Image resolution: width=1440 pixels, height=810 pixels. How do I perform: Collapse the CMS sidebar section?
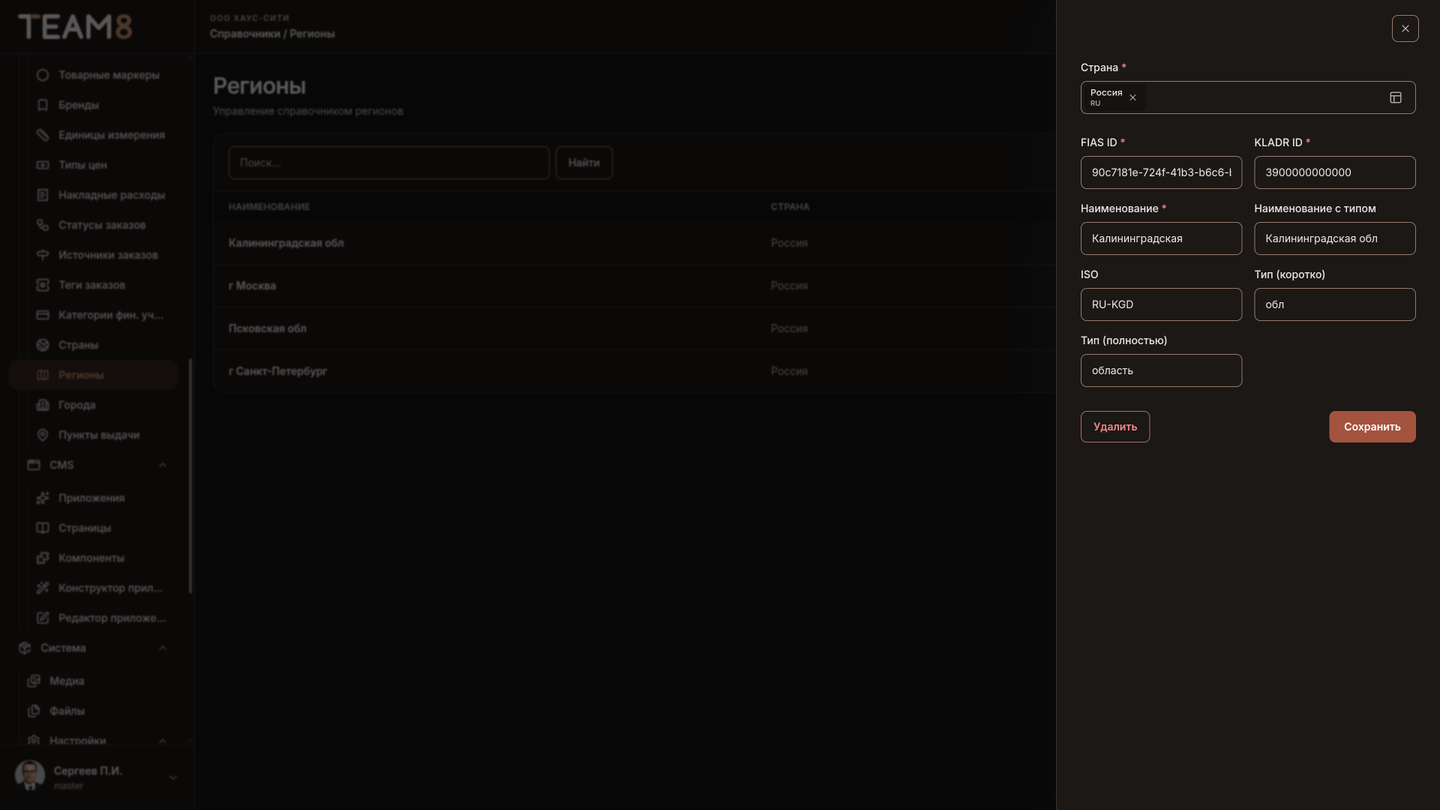pos(162,465)
